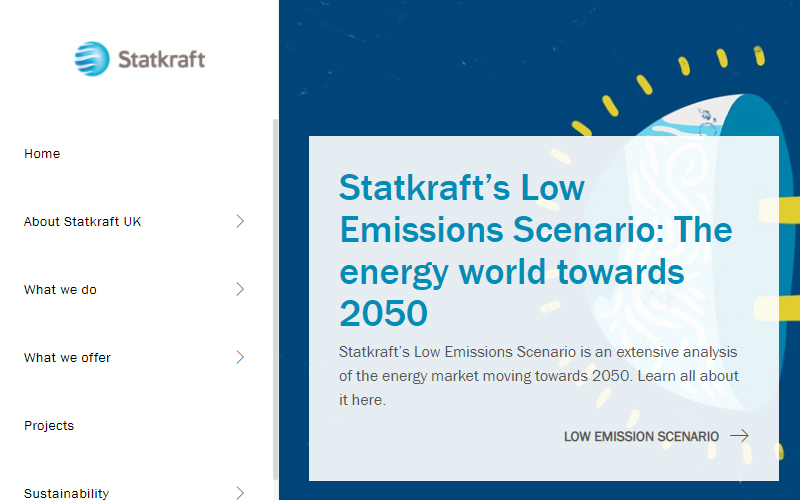Open the Projects menu item

[x=49, y=426]
